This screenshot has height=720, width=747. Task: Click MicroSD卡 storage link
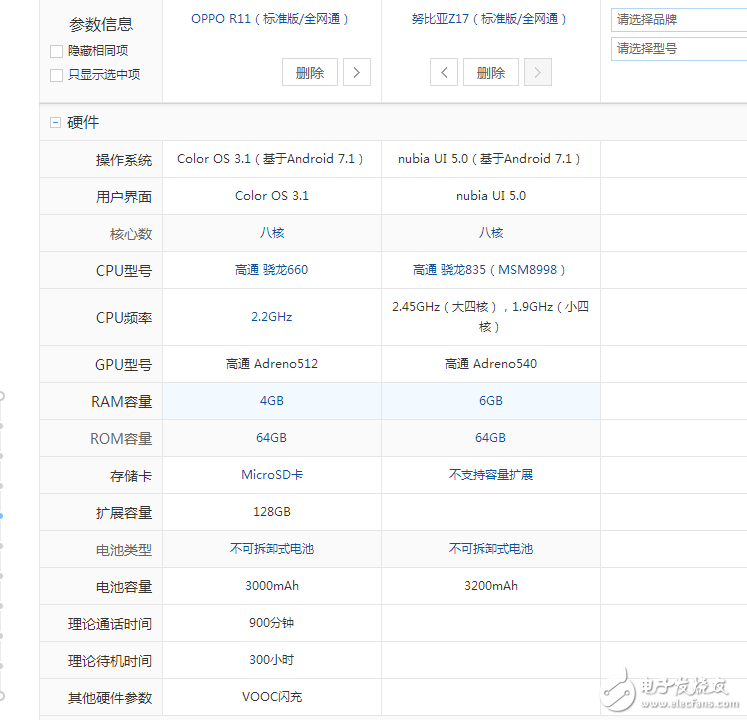click(272, 475)
